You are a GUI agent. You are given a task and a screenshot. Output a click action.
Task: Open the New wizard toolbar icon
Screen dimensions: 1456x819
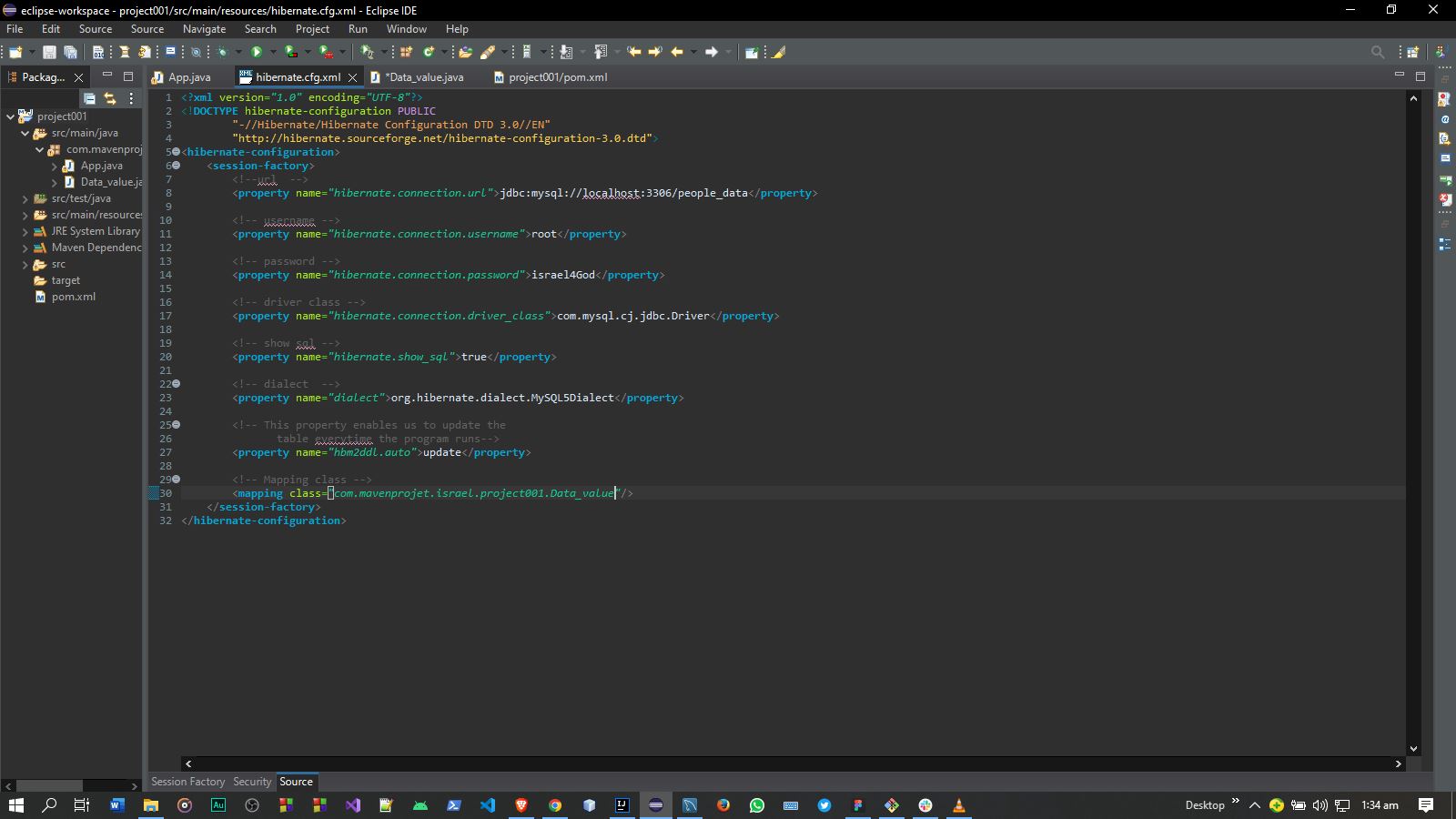click(16, 52)
